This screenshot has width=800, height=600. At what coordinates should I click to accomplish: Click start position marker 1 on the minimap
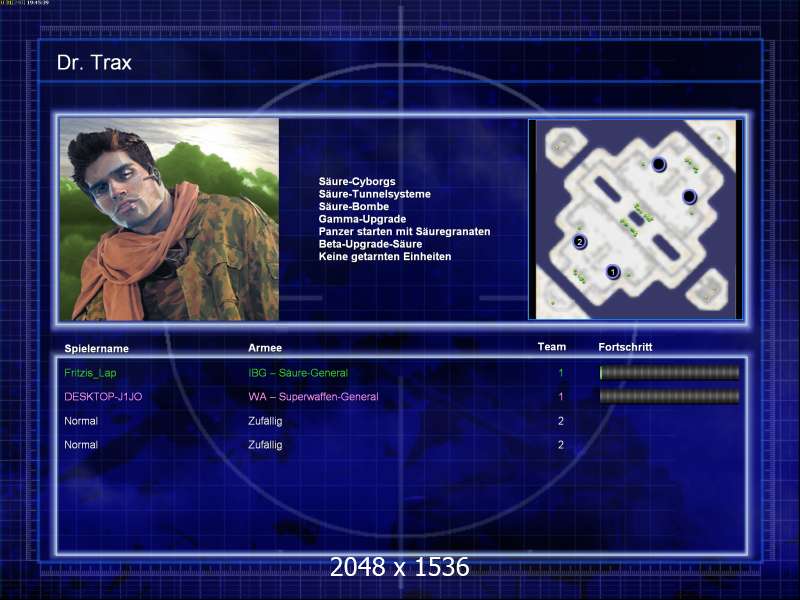(x=613, y=272)
